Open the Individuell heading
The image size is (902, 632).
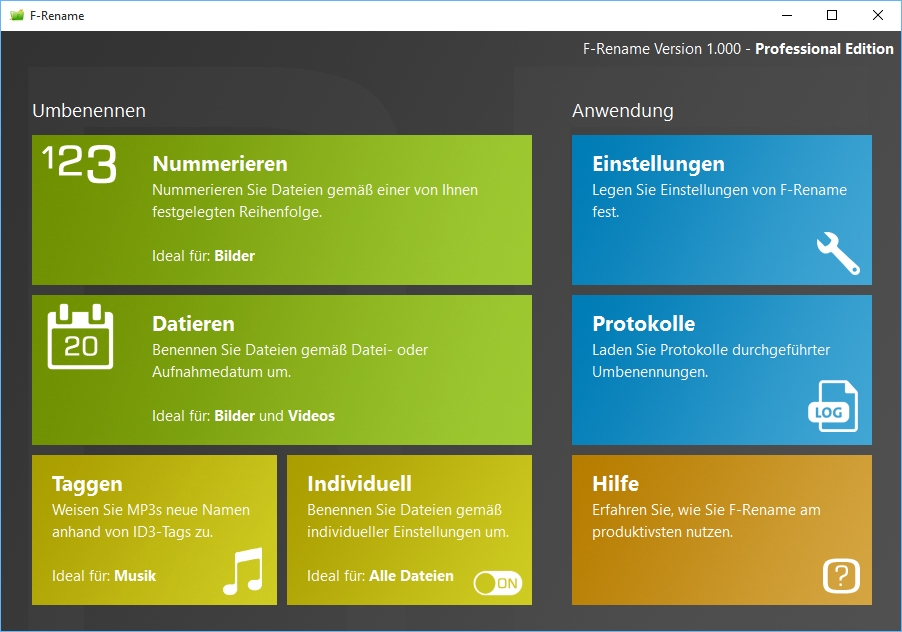click(x=359, y=484)
